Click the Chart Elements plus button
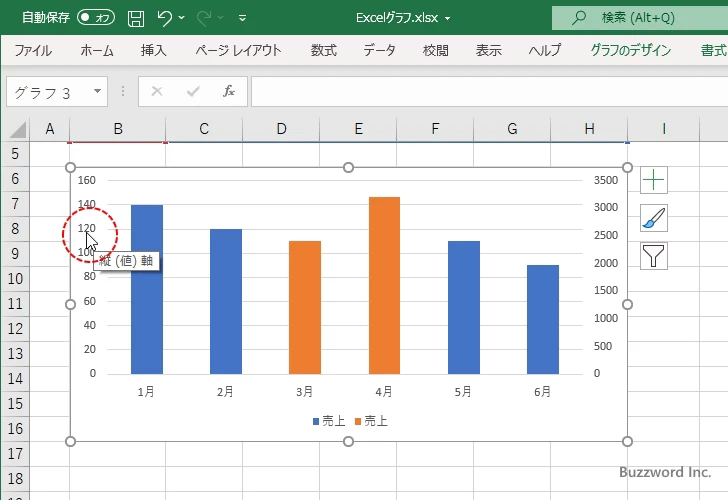This screenshot has width=728, height=500. coord(654,180)
